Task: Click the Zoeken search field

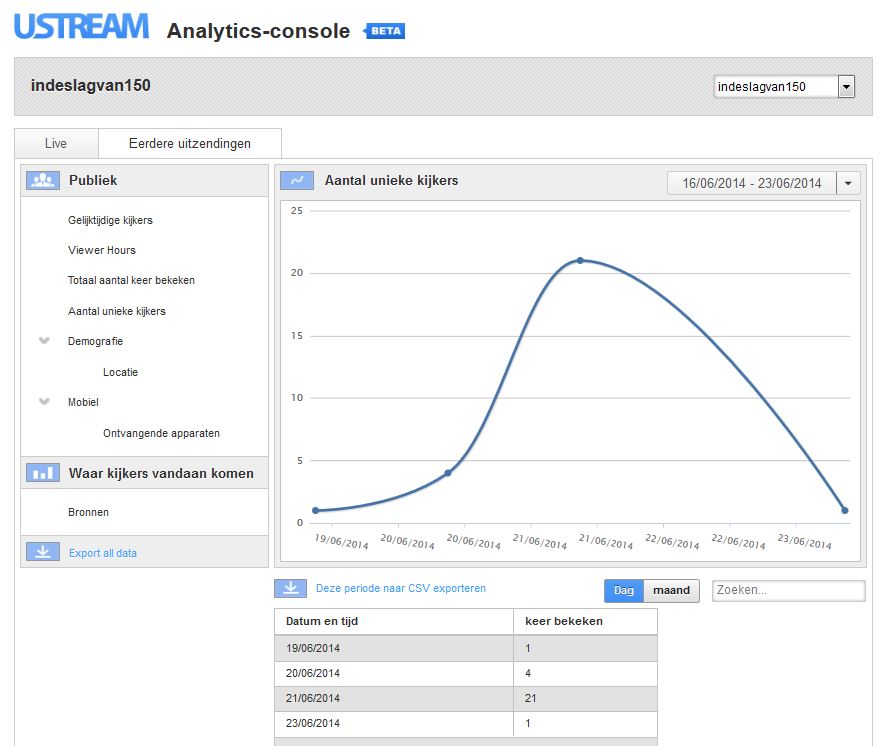Action: 788,590
